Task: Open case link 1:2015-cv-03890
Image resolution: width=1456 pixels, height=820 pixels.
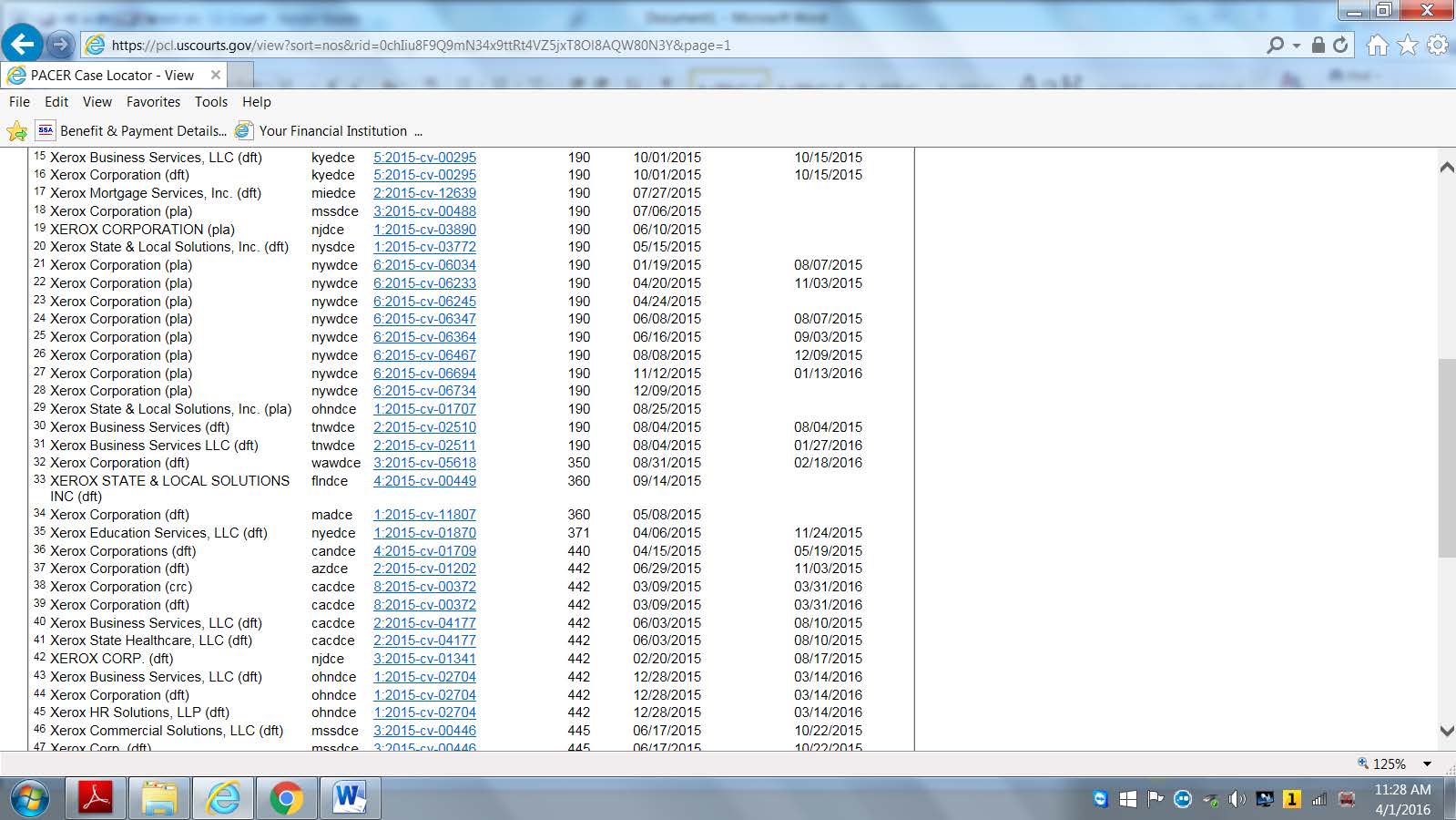Action: (x=424, y=230)
